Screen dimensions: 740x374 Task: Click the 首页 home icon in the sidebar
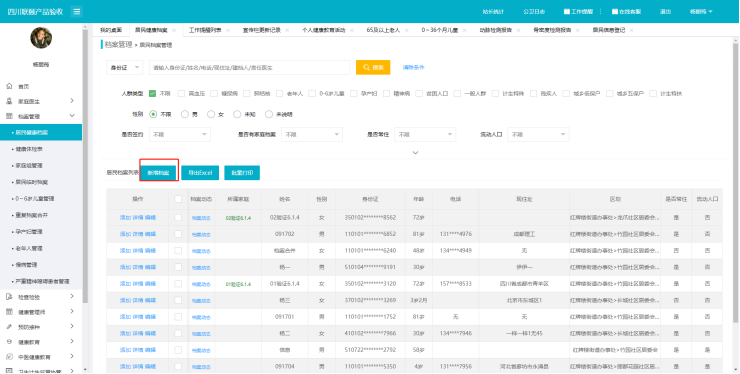click(x=9, y=86)
